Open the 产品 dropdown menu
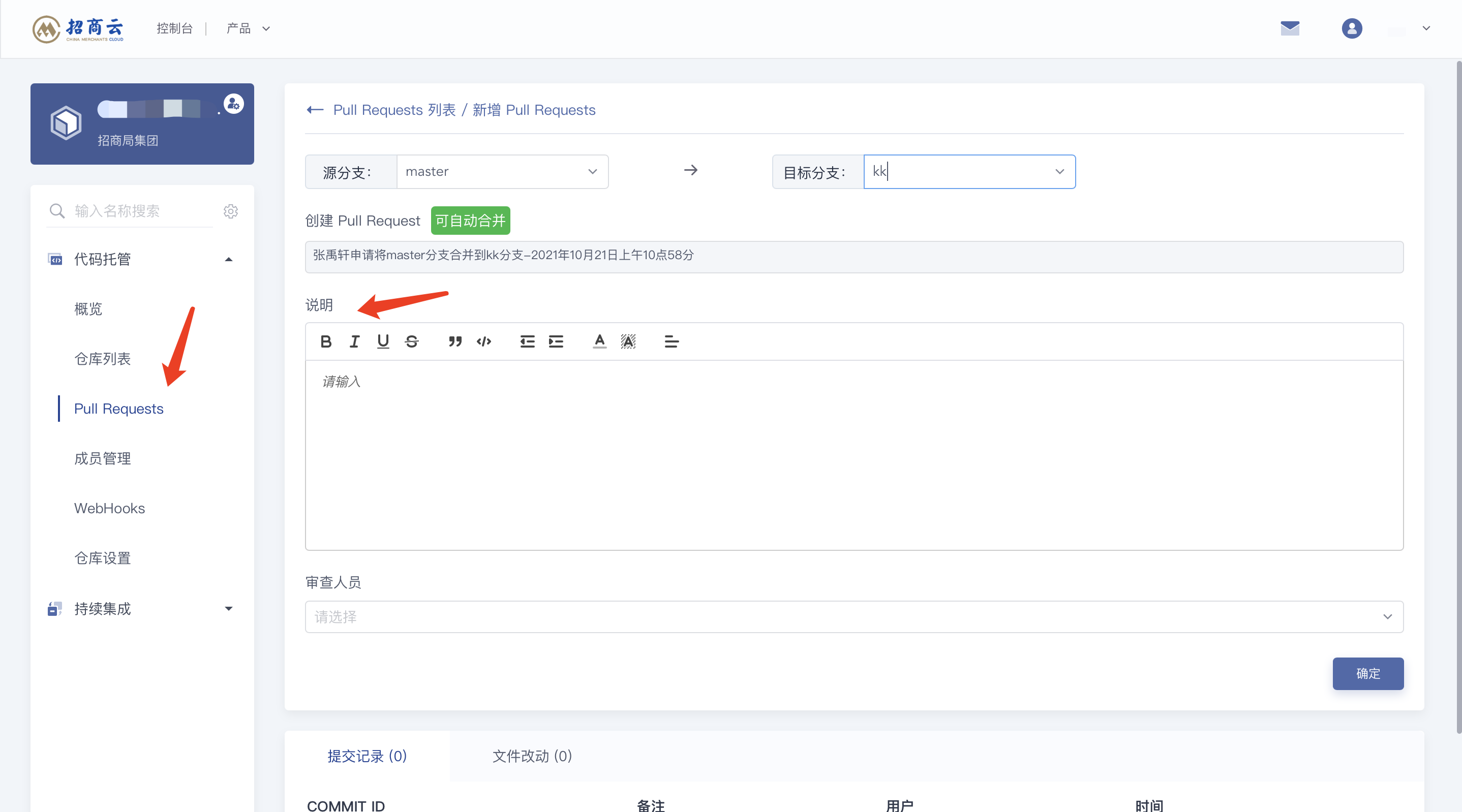The image size is (1462, 812). tap(248, 28)
